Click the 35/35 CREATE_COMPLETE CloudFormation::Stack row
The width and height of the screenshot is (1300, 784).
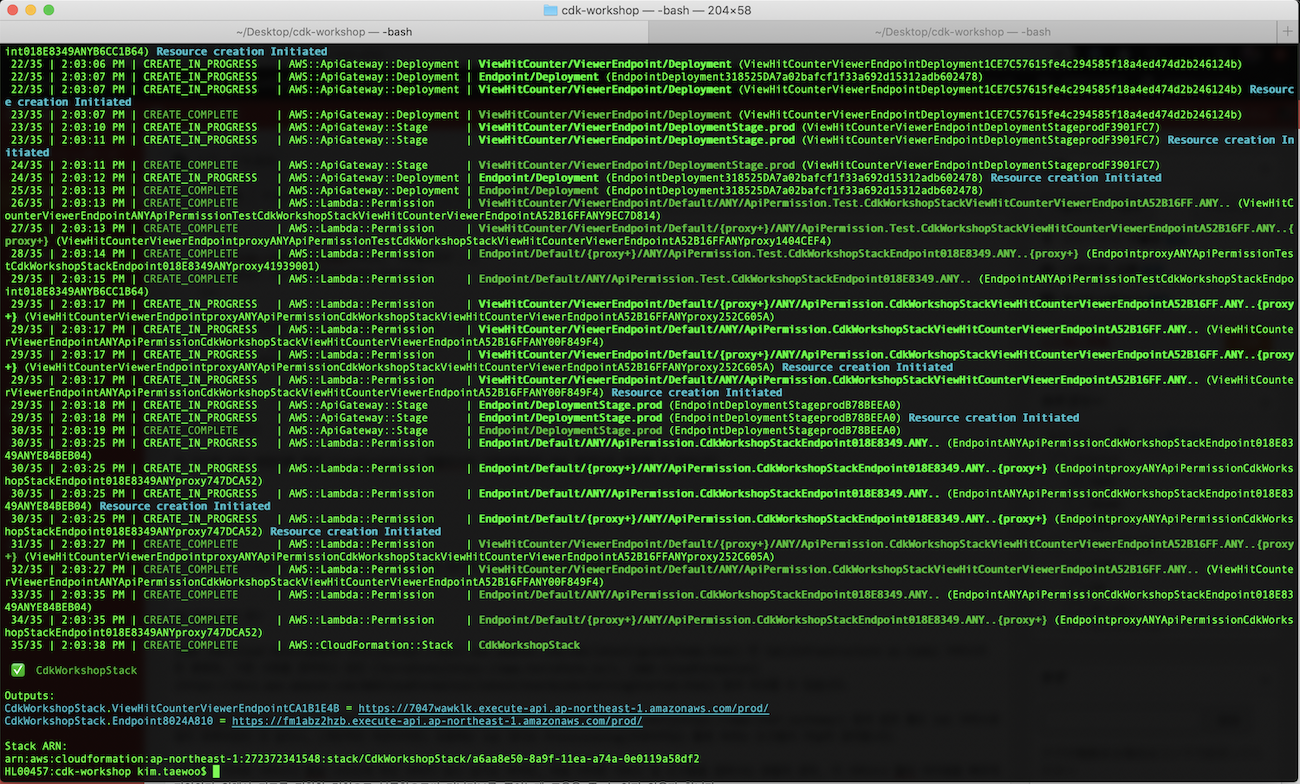tap(295, 645)
